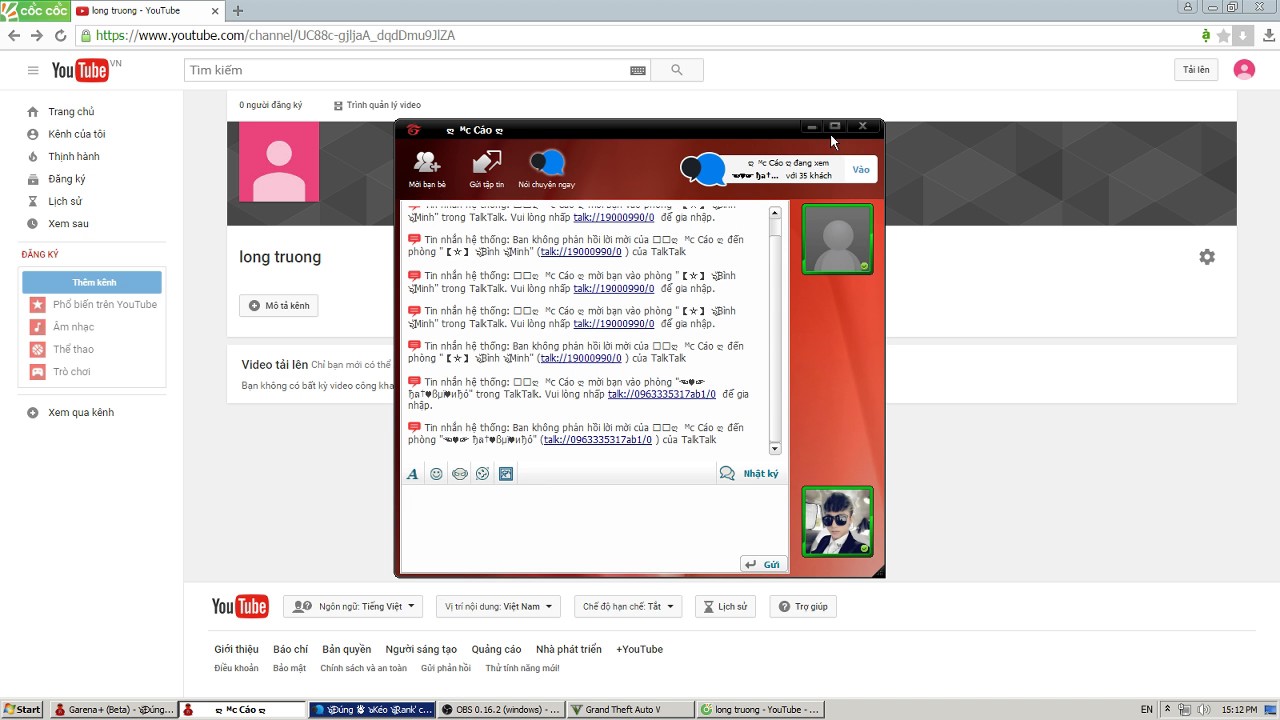Open a new browser tab
The width and height of the screenshot is (1280, 720).
(x=237, y=11)
